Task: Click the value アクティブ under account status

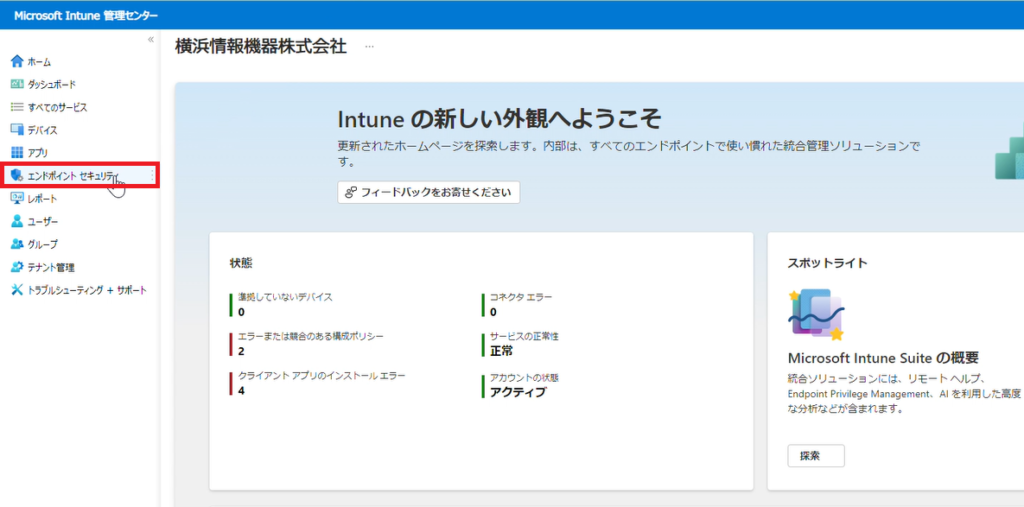Action: point(518,392)
